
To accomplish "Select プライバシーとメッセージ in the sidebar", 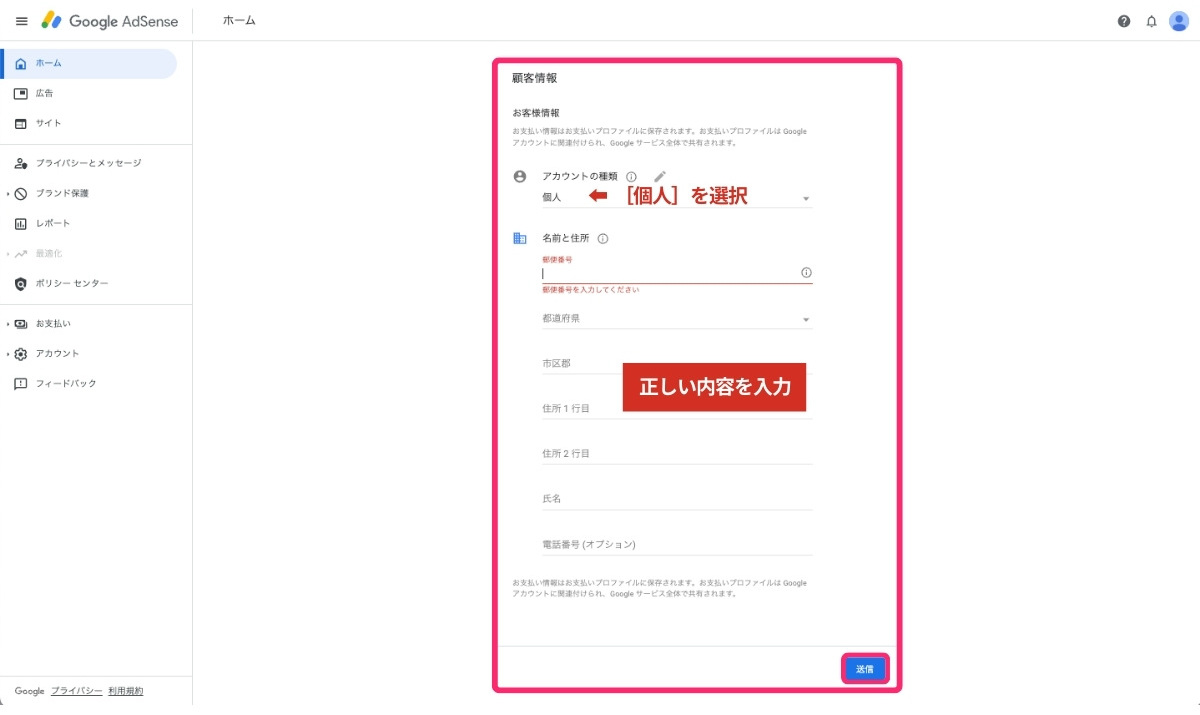I will (78, 163).
